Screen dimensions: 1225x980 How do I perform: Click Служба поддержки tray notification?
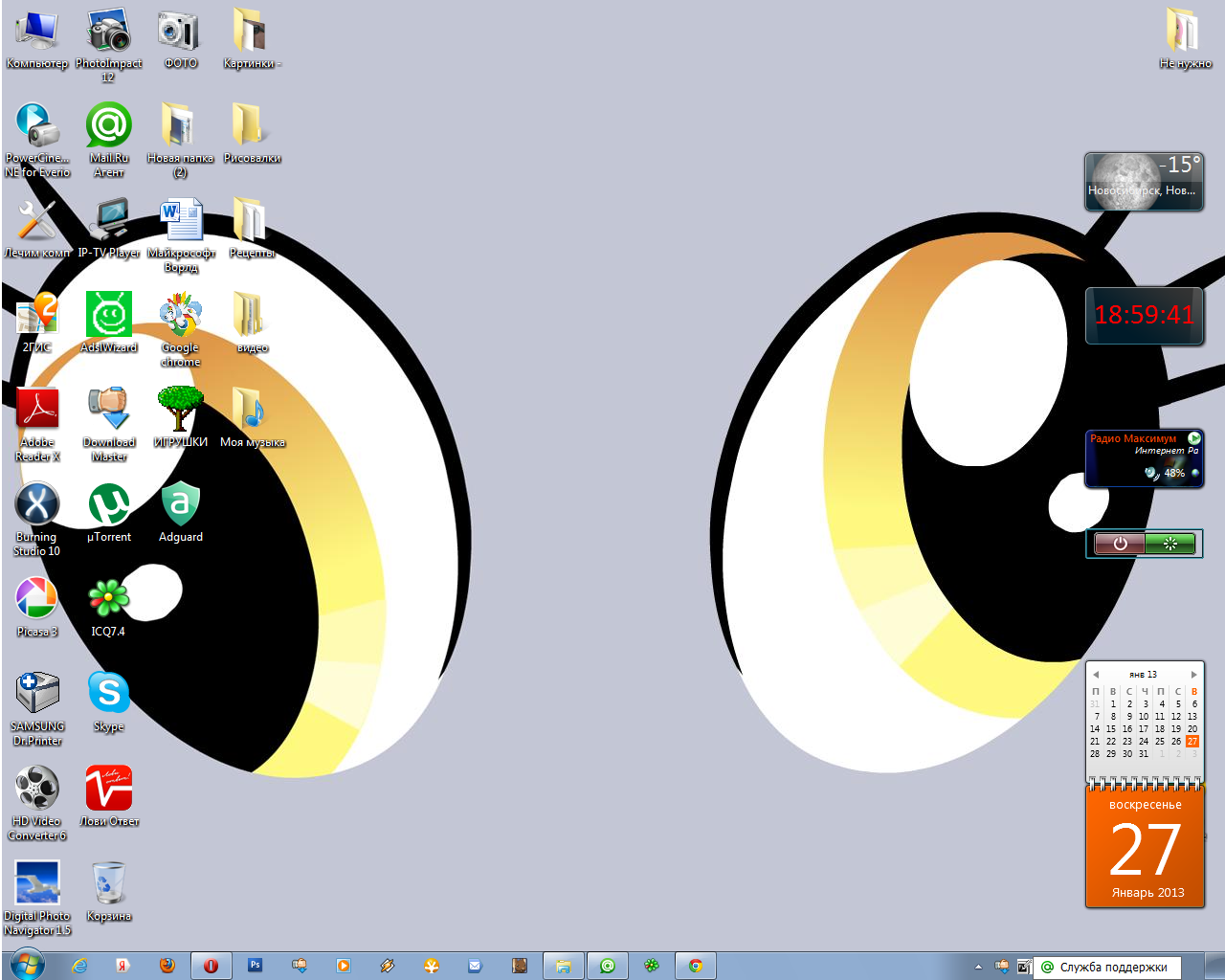click(1107, 968)
